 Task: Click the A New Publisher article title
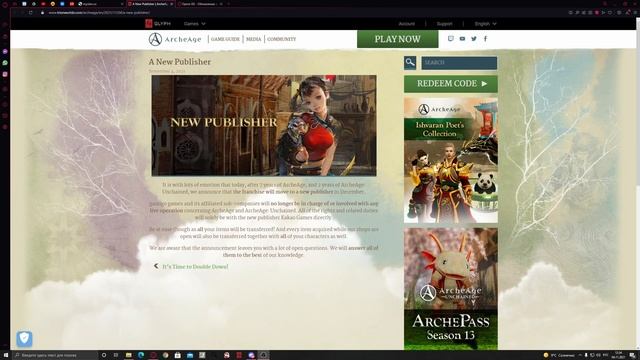tap(180, 62)
